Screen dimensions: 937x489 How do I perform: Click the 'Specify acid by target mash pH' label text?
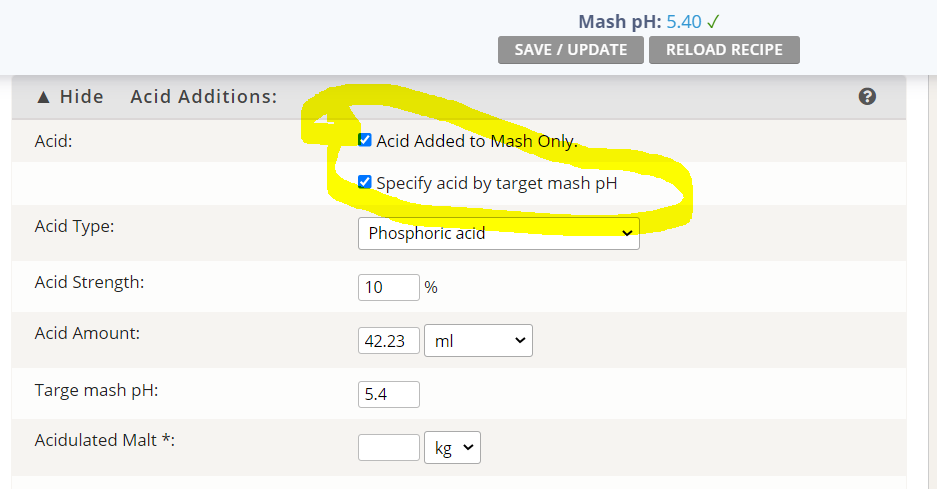point(496,183)
